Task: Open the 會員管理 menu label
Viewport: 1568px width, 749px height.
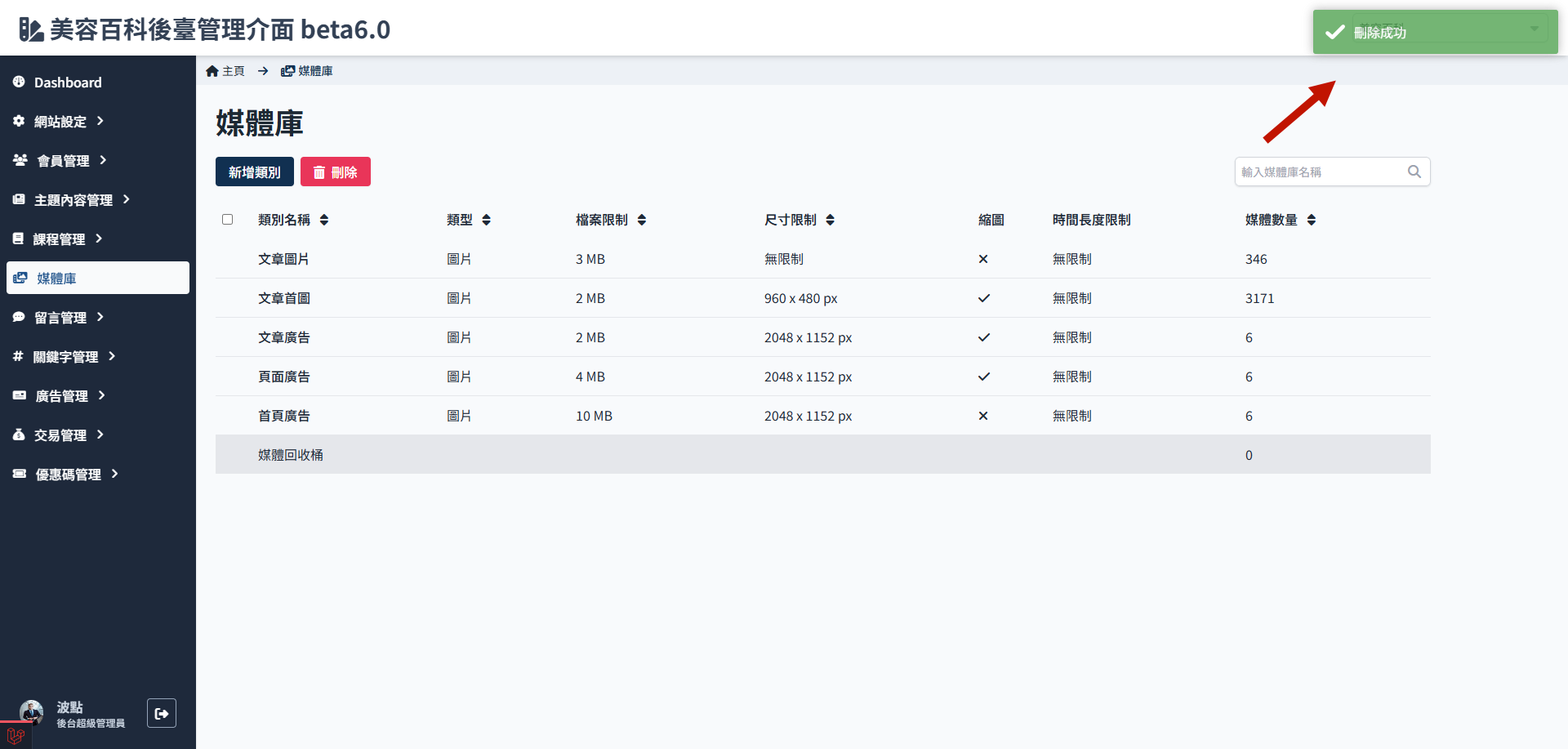Action: 63,161
